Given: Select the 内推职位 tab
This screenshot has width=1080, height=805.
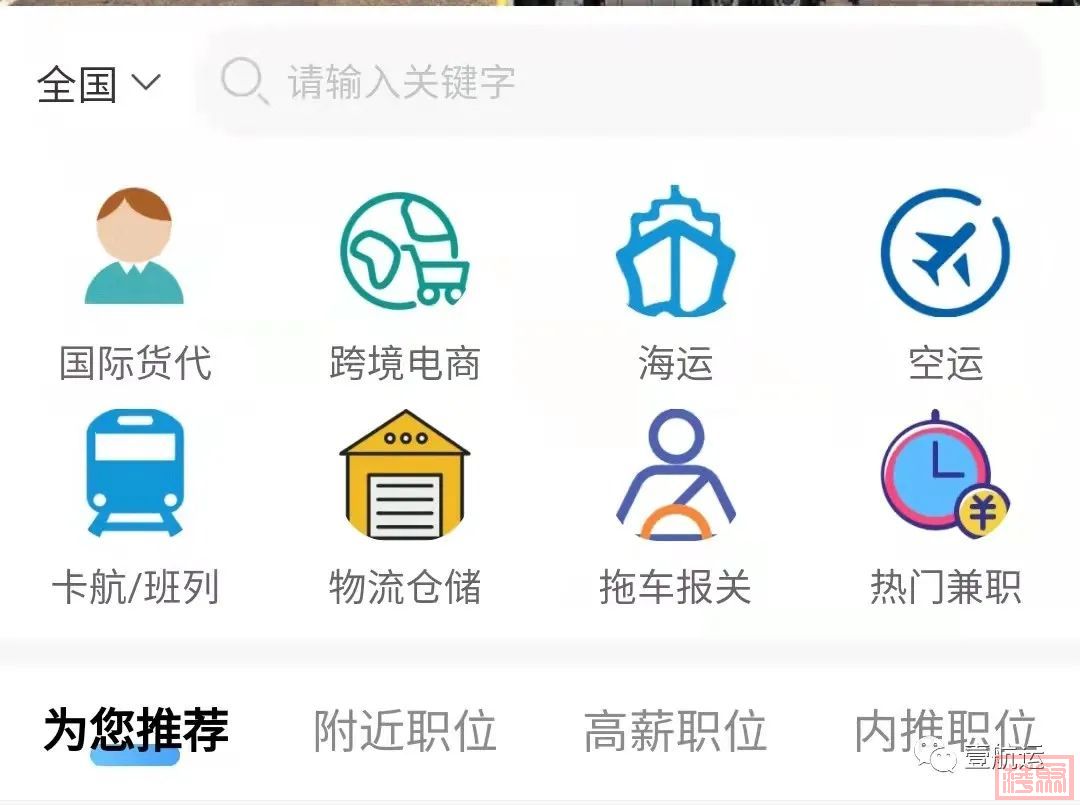Looking at the screenshot, I should click(x=945, y=731).
